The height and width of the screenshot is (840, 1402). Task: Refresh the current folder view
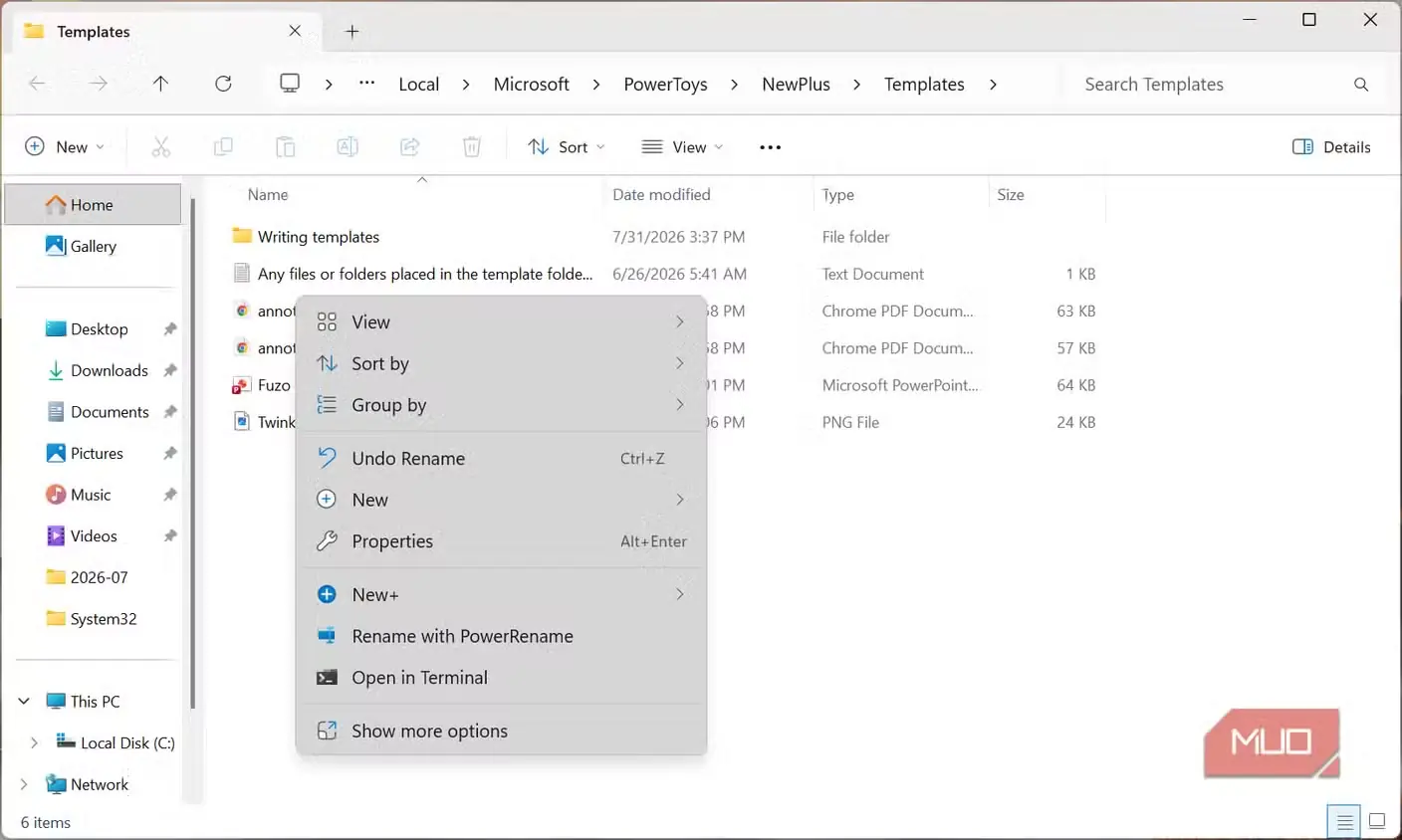[x=223, y=84]
